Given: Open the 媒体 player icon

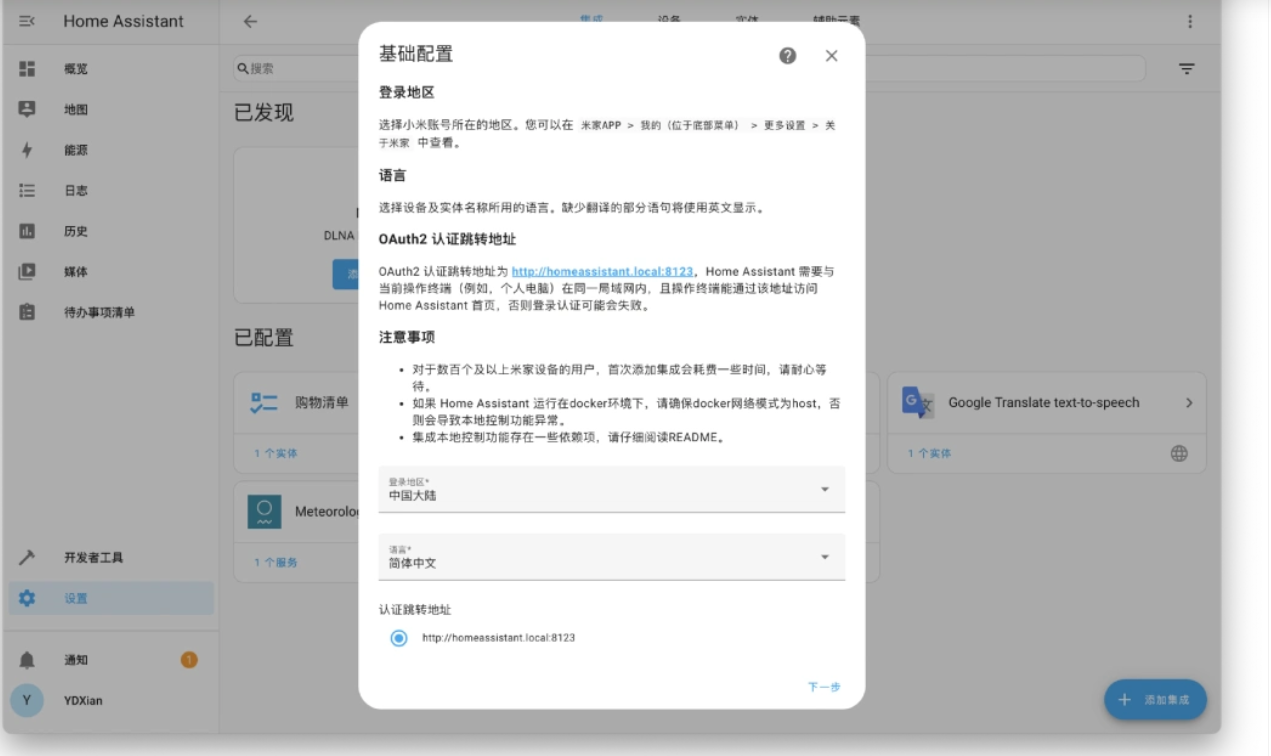Looking at the screenshot, I should 27,271.
